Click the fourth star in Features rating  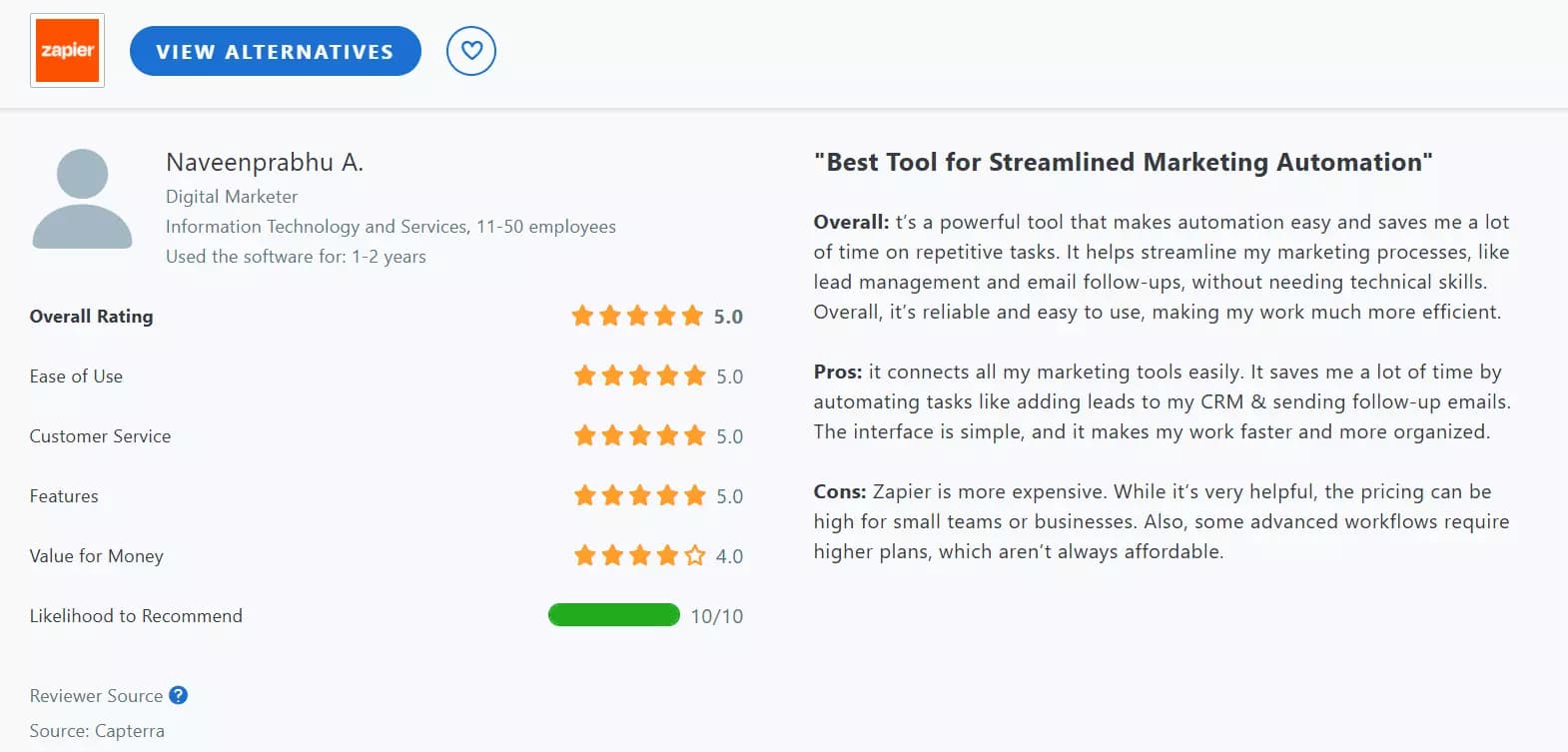pos(667,494)
